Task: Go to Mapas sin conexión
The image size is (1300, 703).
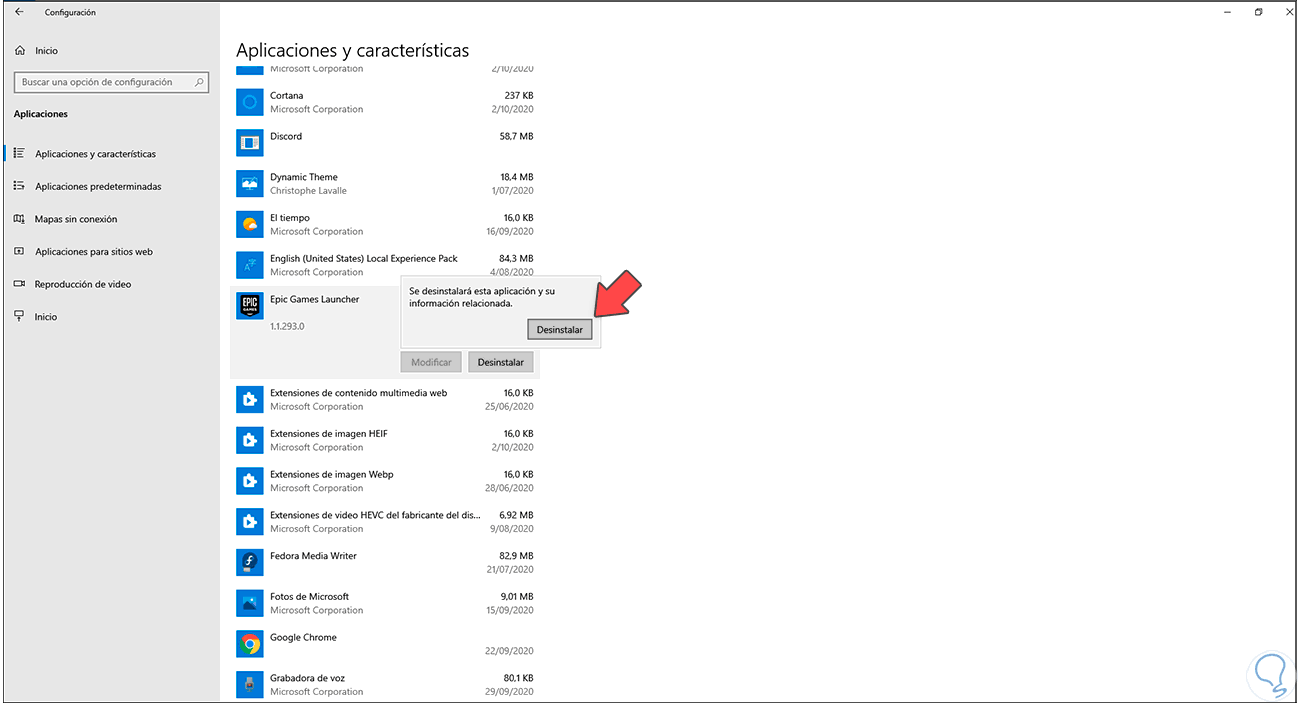Action: click(76, 219)
